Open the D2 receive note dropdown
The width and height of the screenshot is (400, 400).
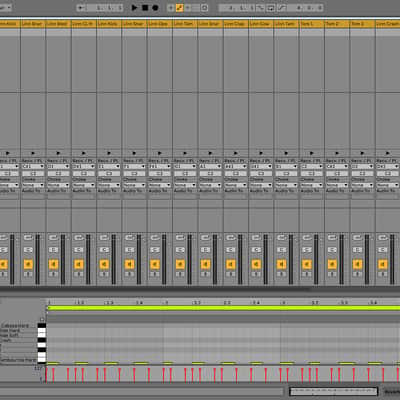coord(362,166)
